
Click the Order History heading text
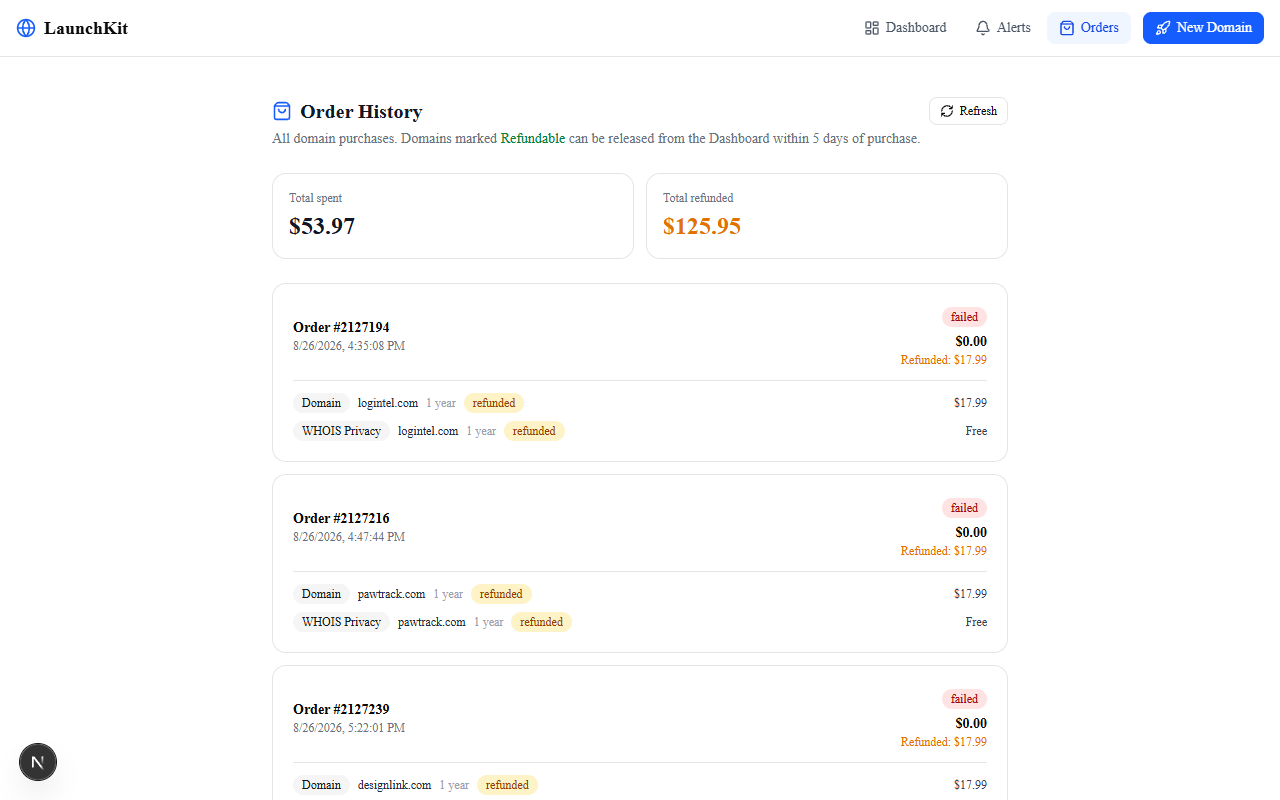pyautogui.click(x=361, y=112)
